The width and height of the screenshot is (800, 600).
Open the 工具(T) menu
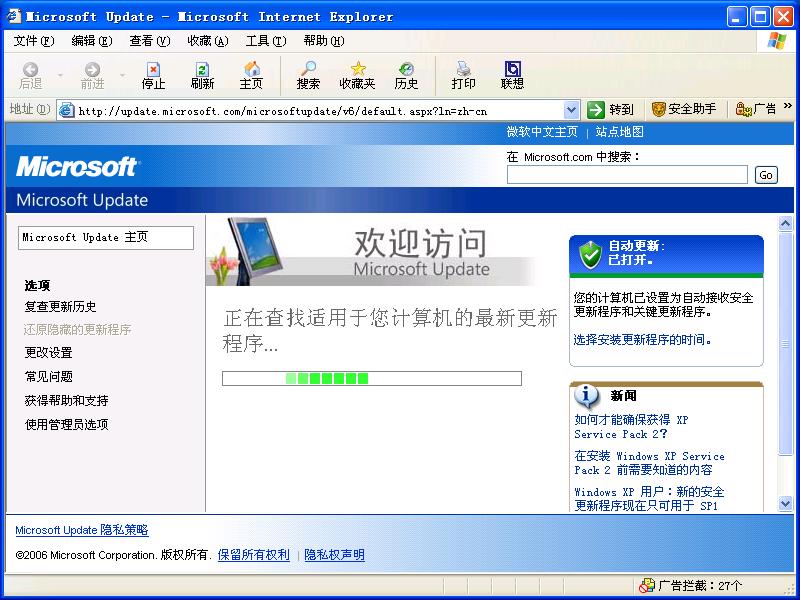pos(266,41)
